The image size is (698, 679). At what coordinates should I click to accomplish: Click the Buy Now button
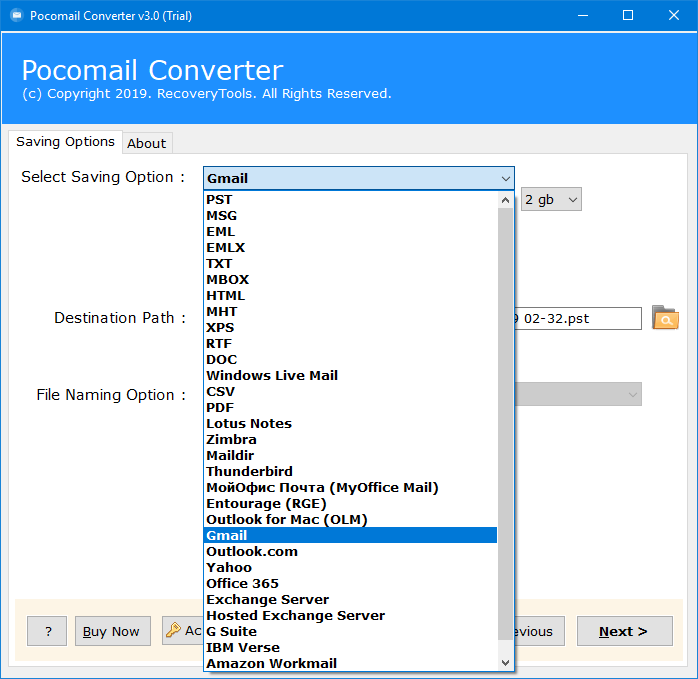[113, 631]
